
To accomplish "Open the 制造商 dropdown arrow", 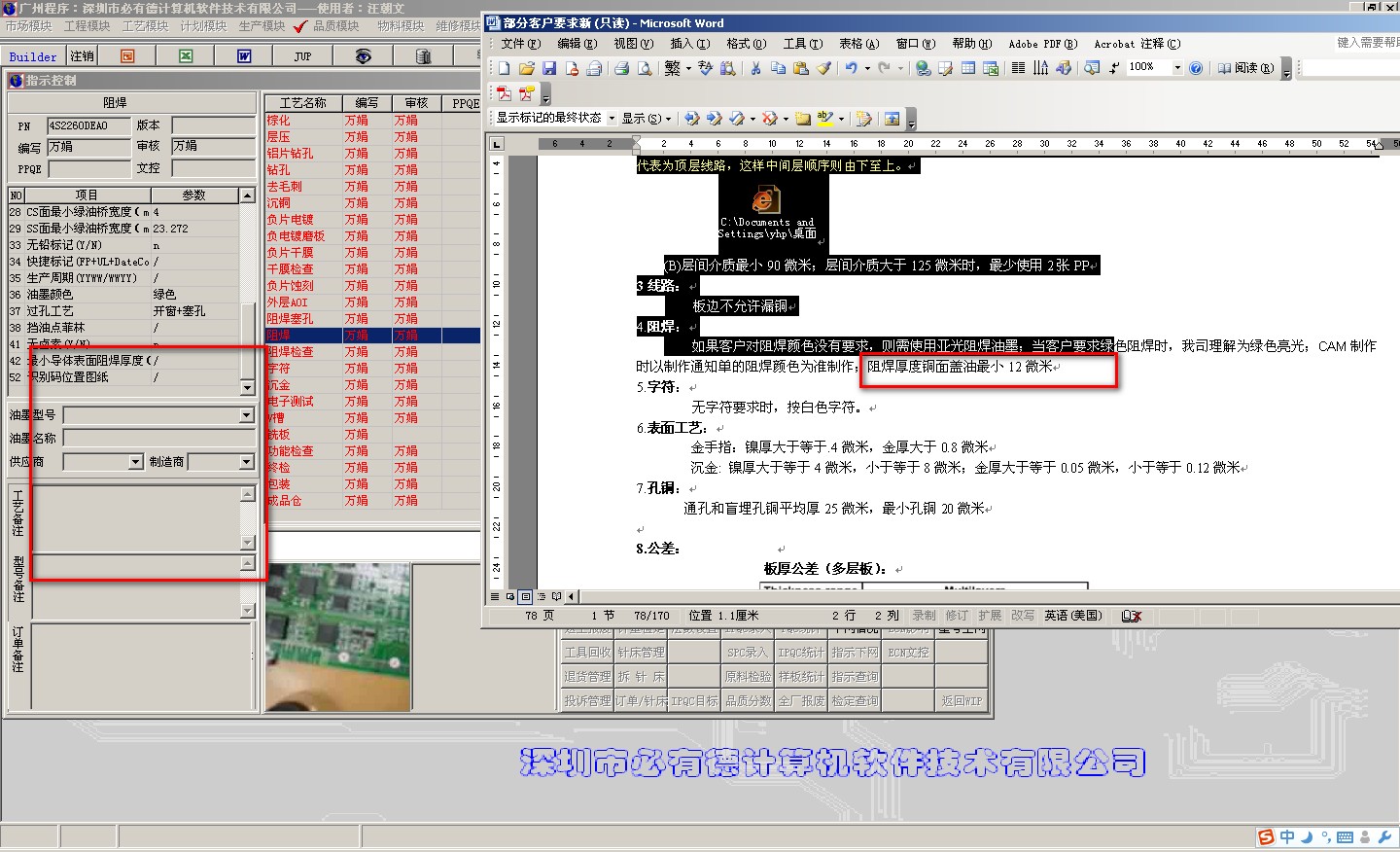I will pyautogui.click(x=246, y=462).
